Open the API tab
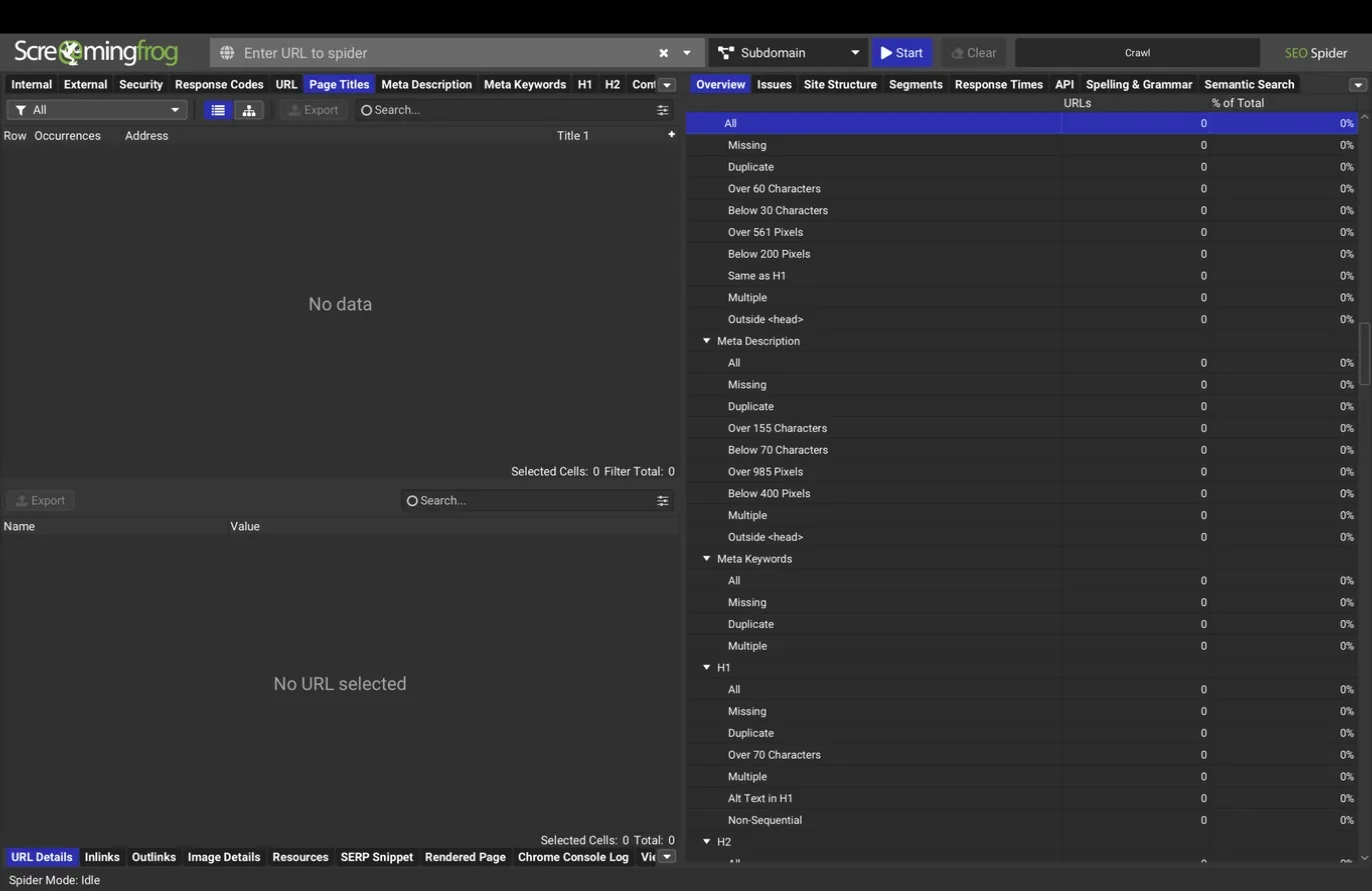 point(1064,85)
